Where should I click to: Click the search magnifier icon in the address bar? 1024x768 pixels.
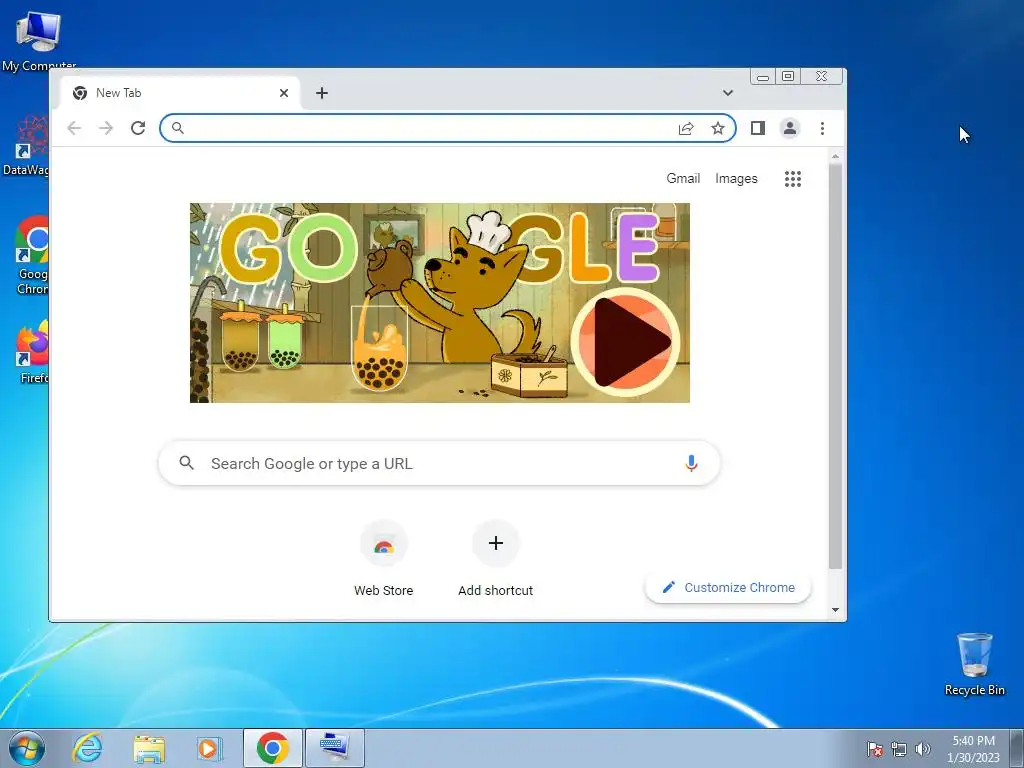[x=177, y=128]
